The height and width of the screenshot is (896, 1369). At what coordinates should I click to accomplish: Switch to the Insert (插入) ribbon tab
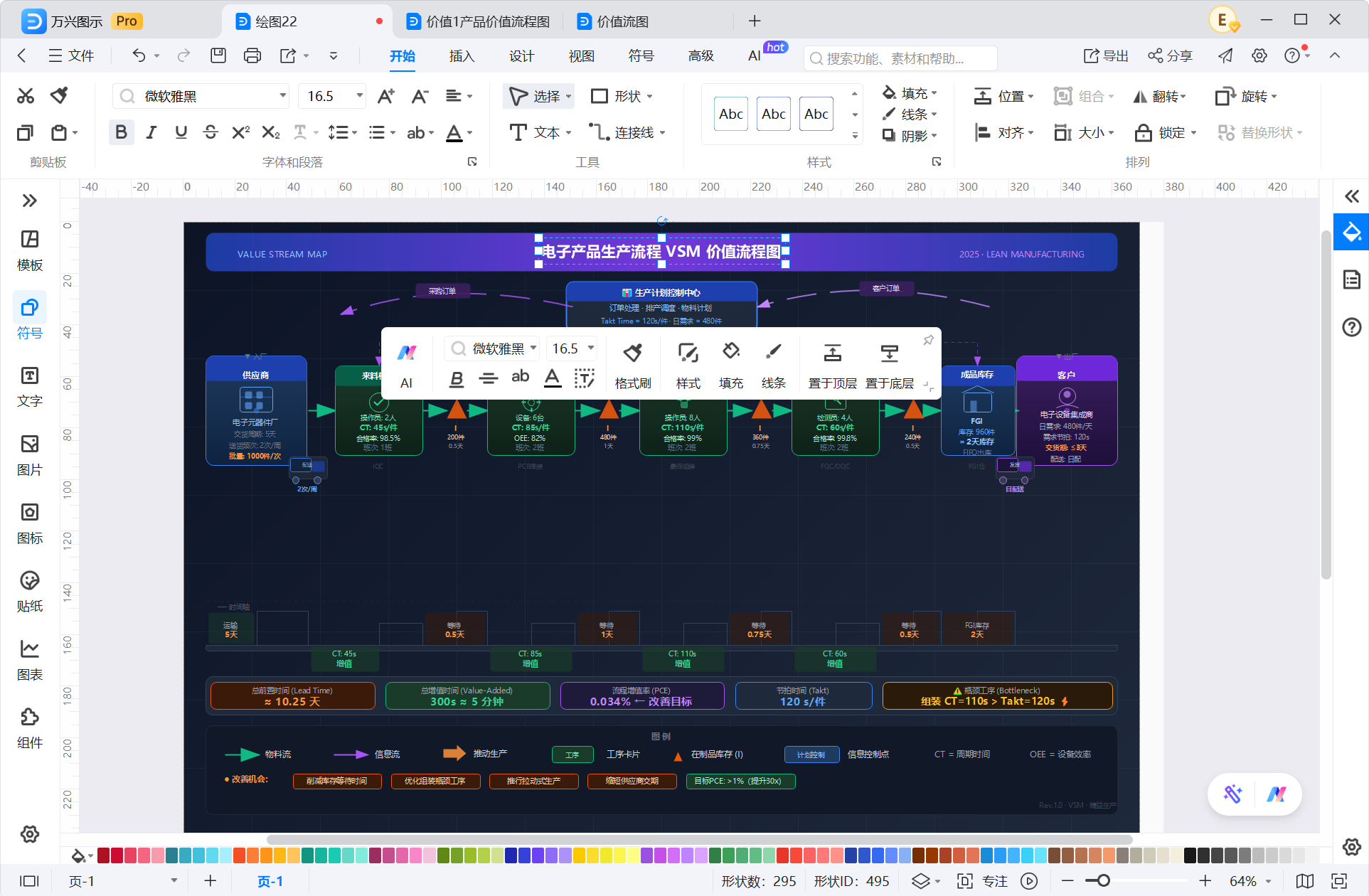462,55
